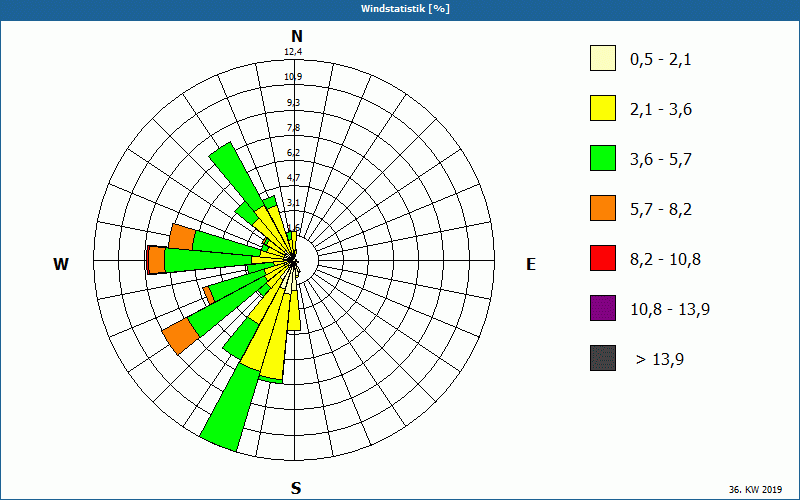Click the E compass label

tap(531, 264)
